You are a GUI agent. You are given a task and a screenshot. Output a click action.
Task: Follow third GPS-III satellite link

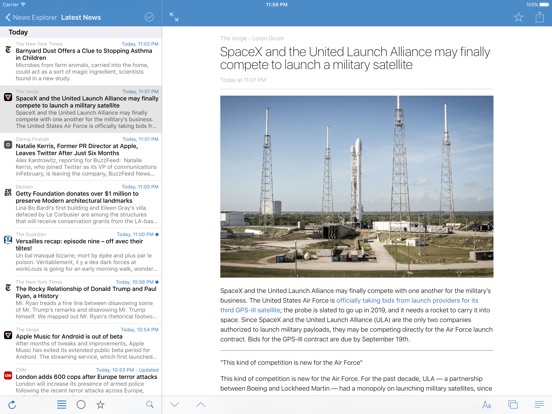250,310
